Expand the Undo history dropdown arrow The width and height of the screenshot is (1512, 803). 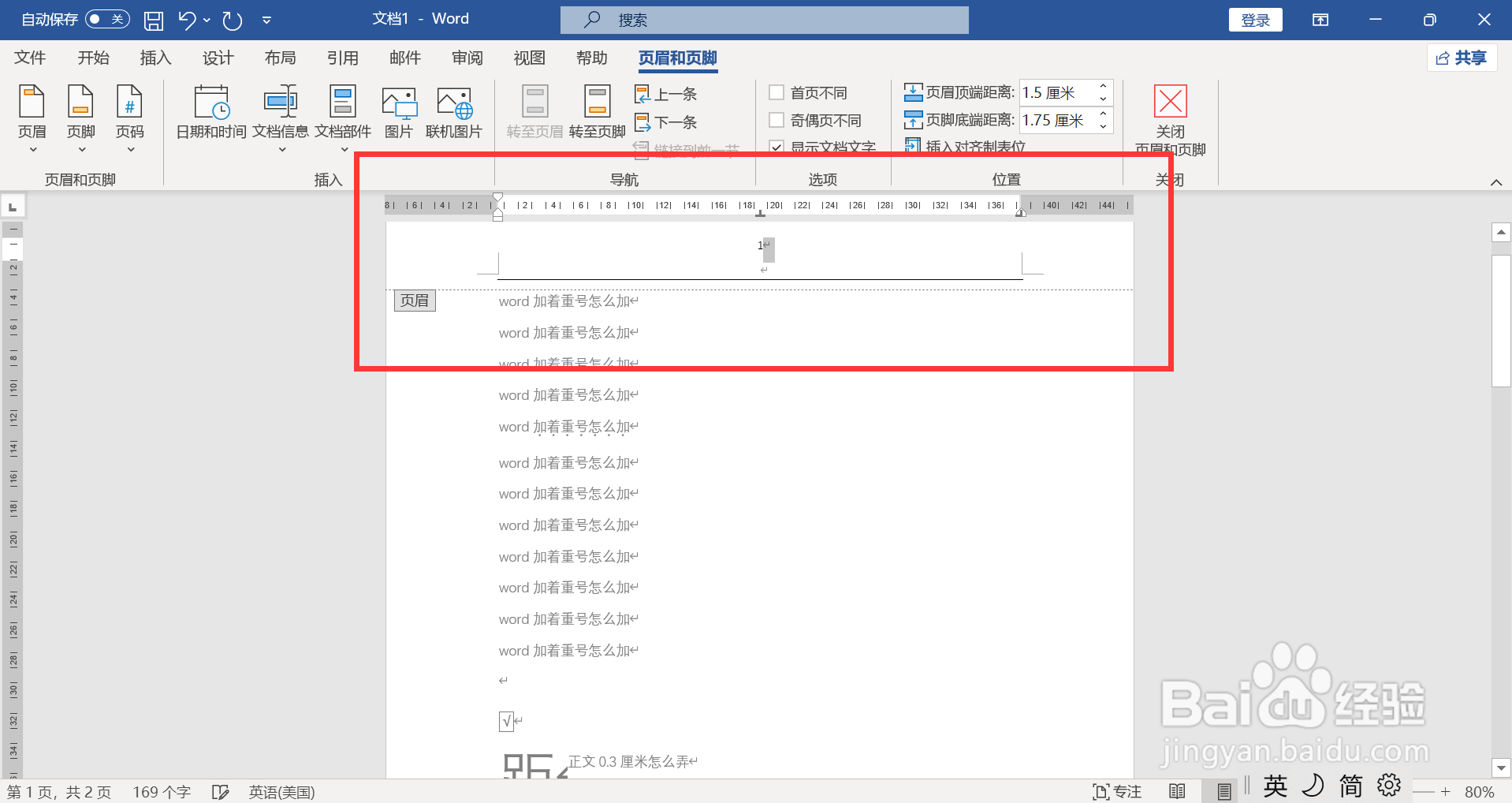(207, 20)
